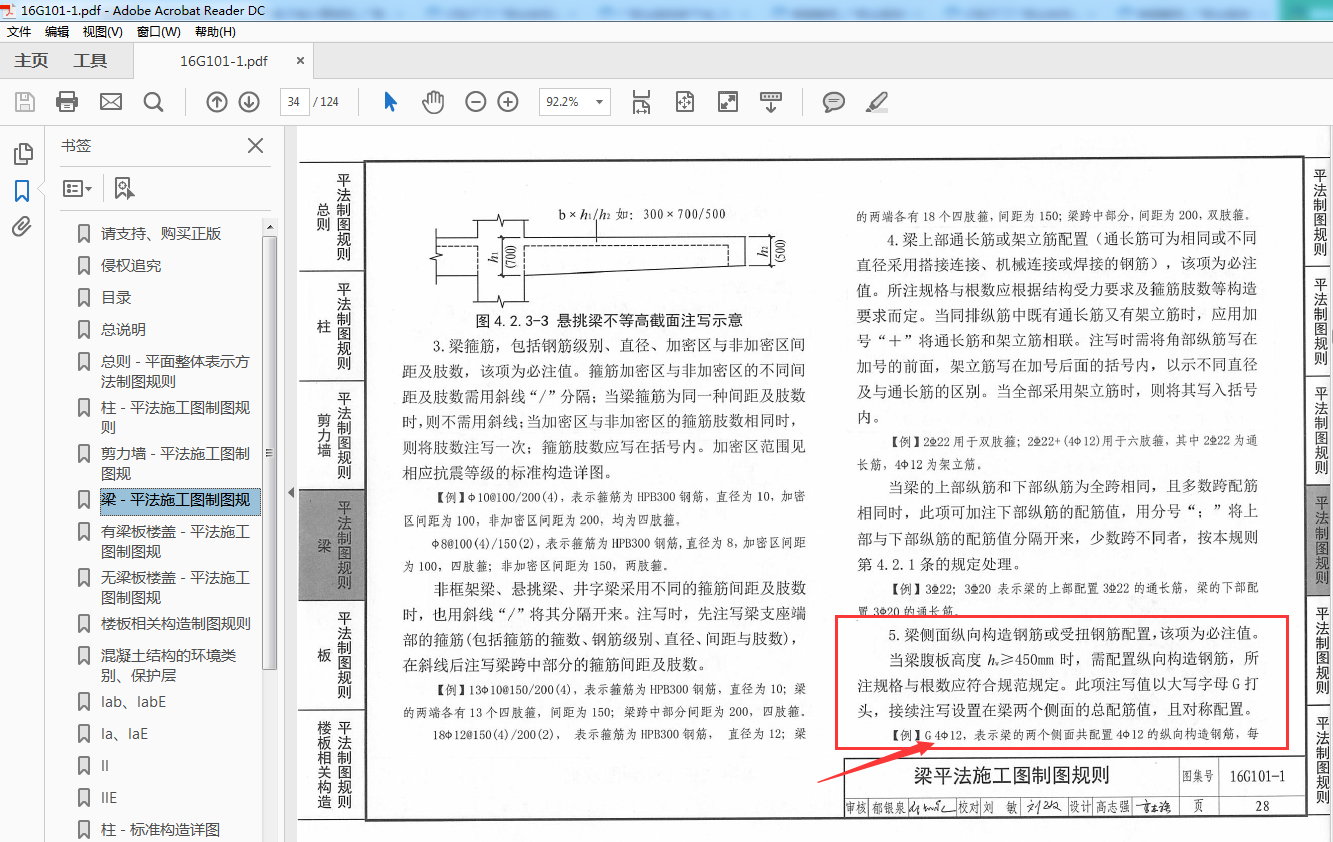Select the highlighter pen tool

pos(876,101)
